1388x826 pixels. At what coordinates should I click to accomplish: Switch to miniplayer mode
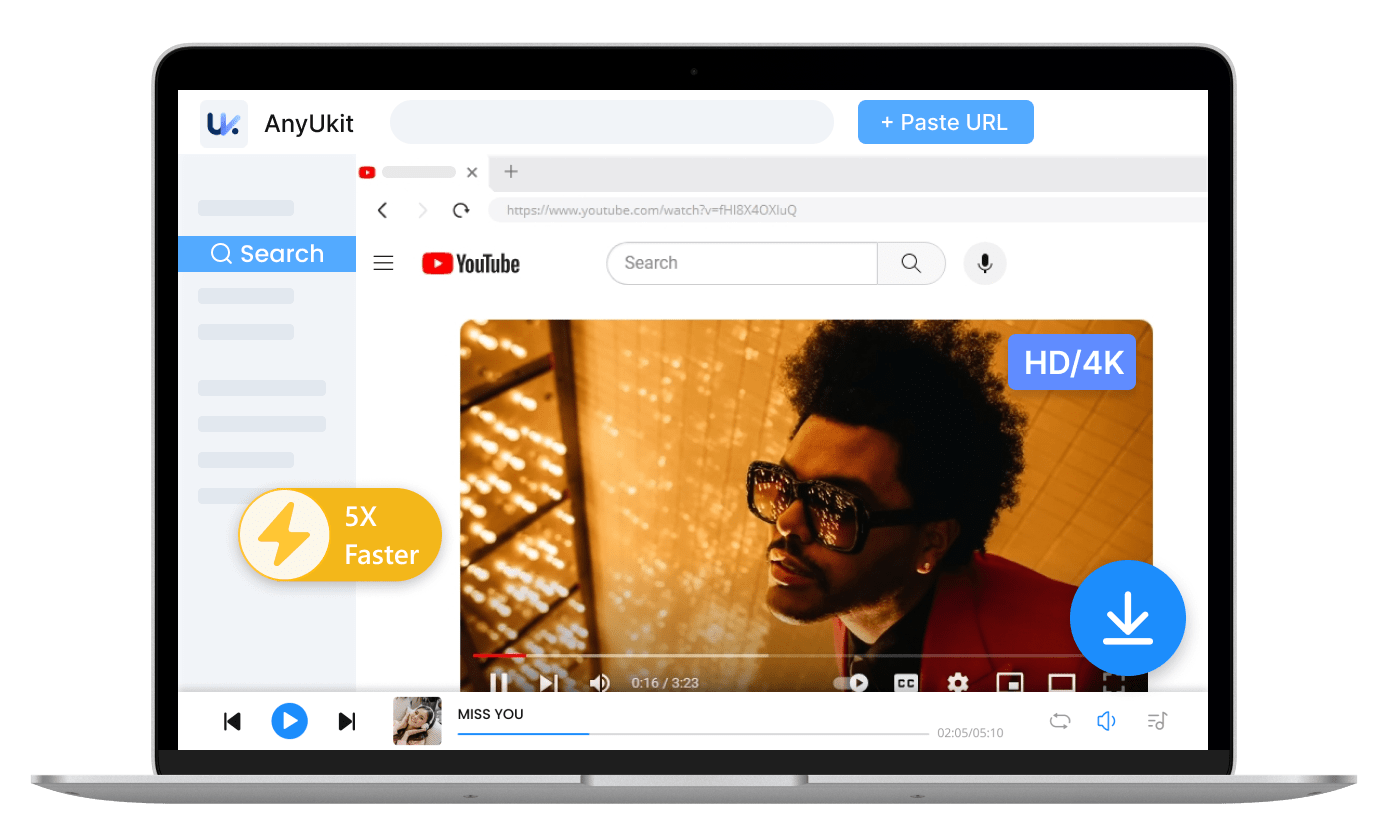pyautogui.click(x=1009, y=684)
